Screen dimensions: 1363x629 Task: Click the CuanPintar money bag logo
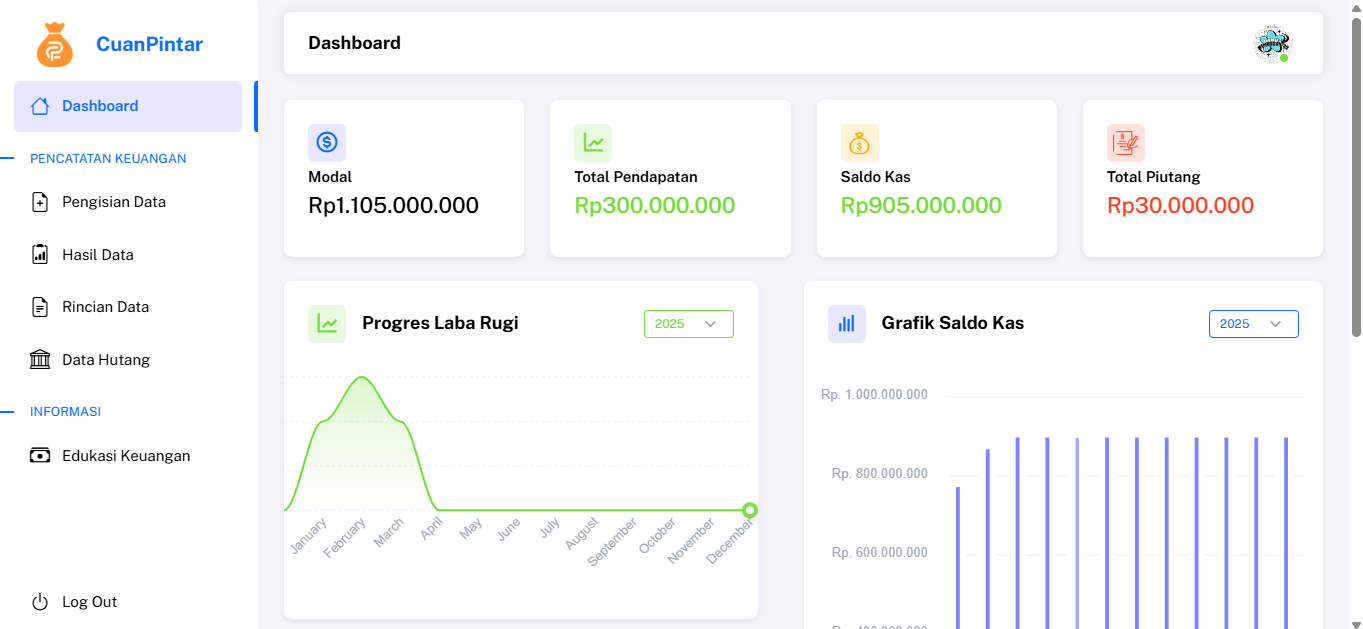pyautogui.click(x=55, y=45)
